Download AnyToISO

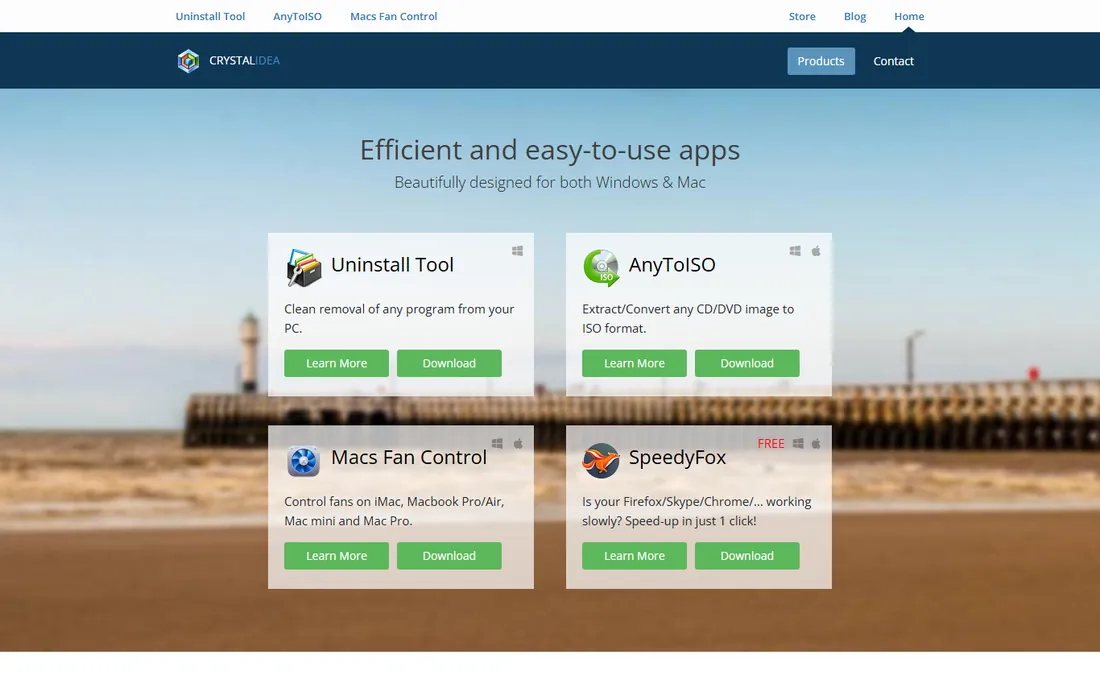747,363
